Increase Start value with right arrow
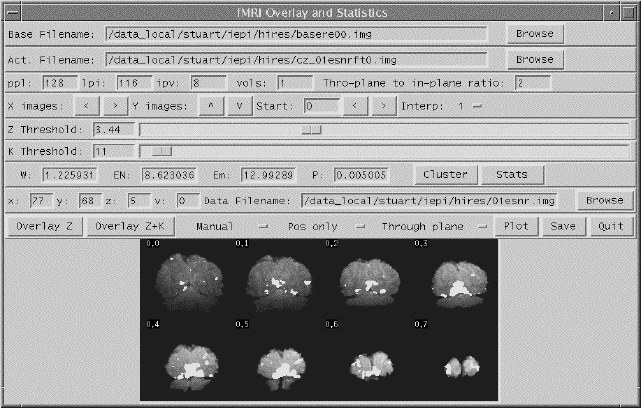 point(379,105)
